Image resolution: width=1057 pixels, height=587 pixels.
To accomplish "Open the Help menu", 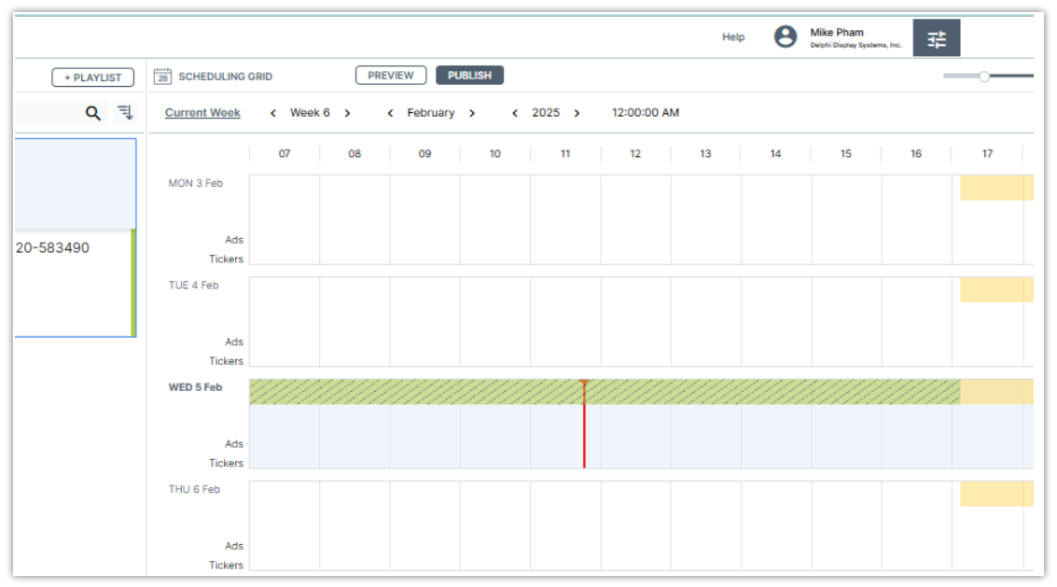I will tap(733, 37).
